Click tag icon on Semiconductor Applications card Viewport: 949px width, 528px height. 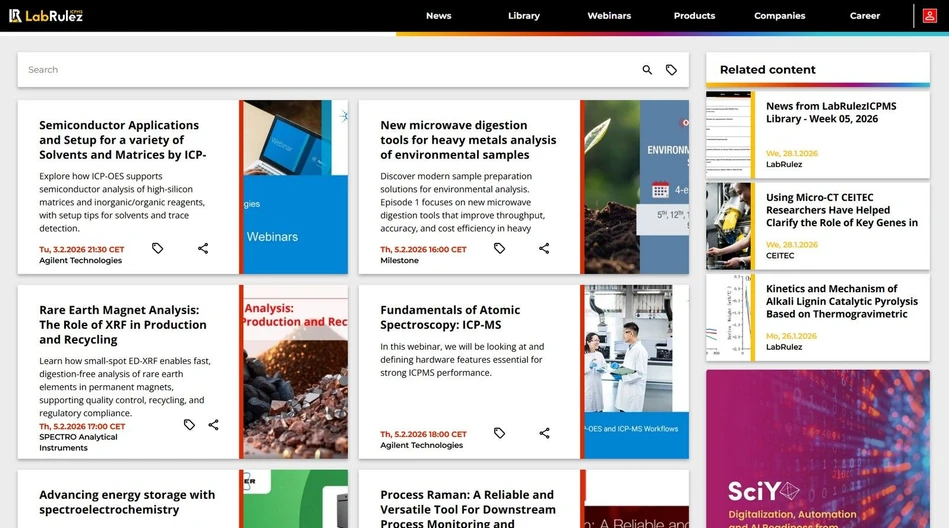157,248
